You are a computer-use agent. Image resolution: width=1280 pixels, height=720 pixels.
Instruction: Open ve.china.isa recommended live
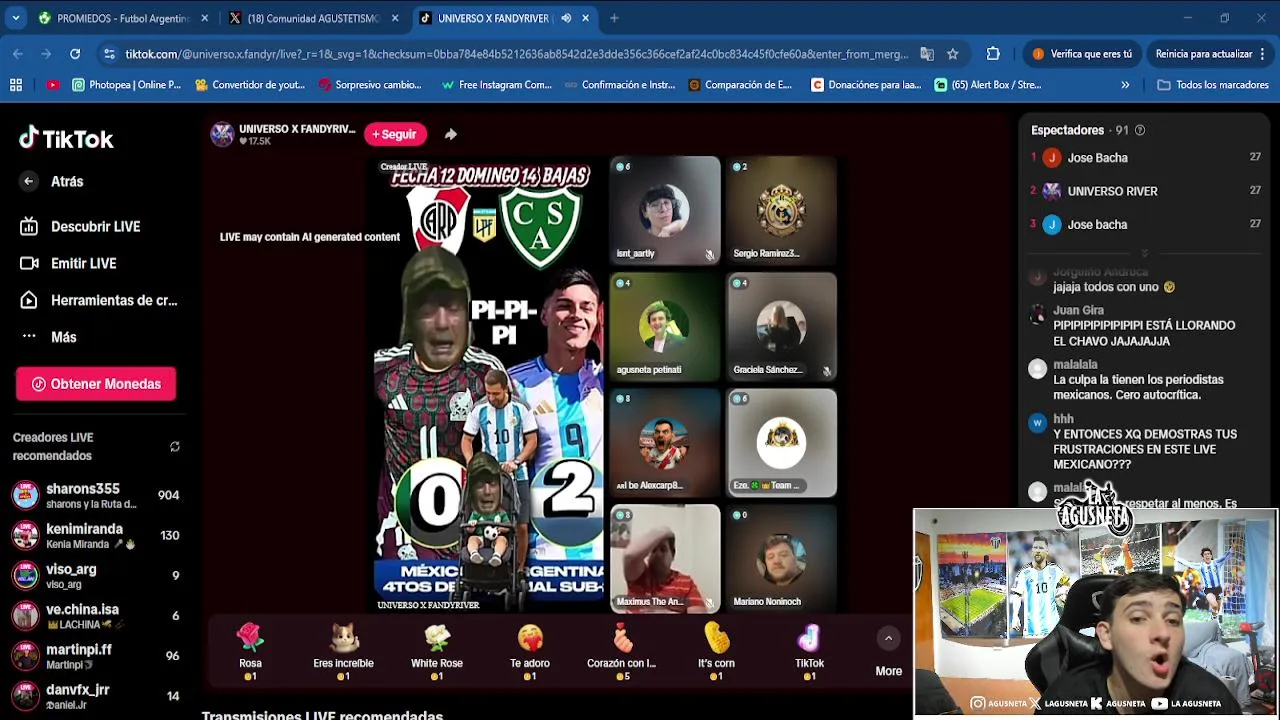(95, 616)
